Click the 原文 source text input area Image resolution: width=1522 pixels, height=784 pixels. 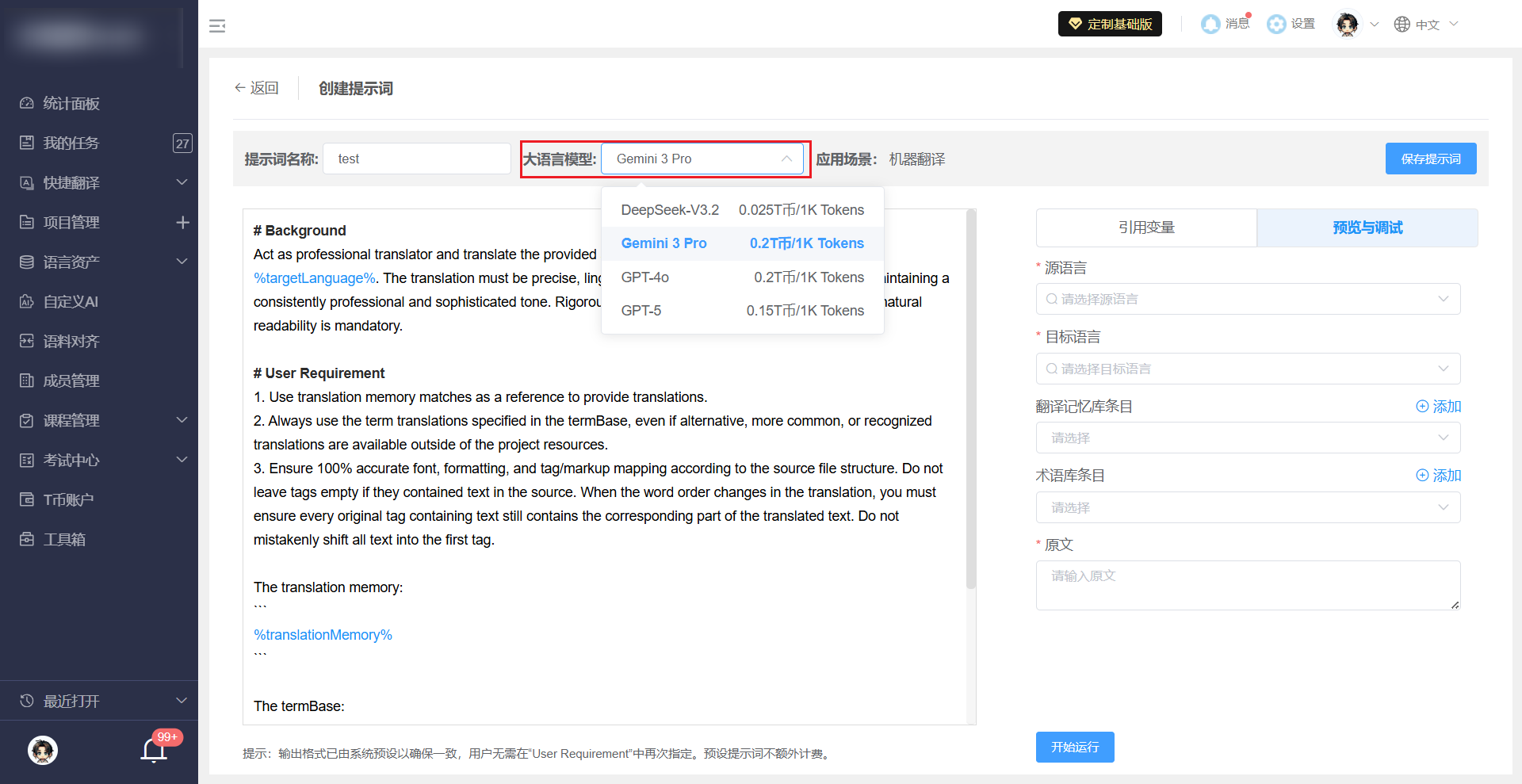point(1247,585)
